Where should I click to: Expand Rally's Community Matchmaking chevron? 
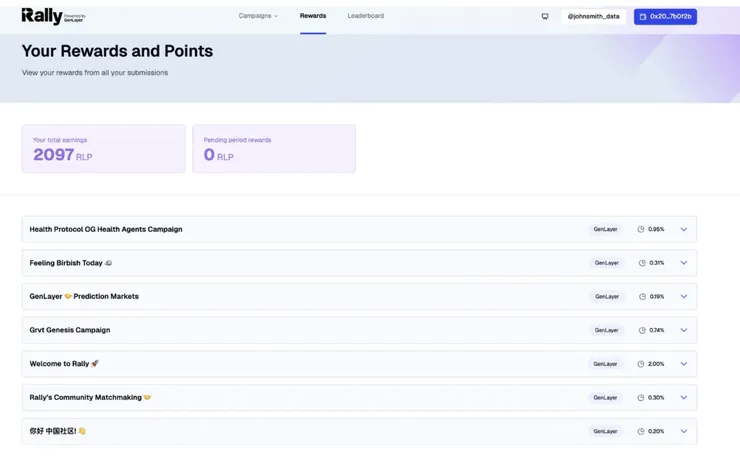(x=684, y=397)
